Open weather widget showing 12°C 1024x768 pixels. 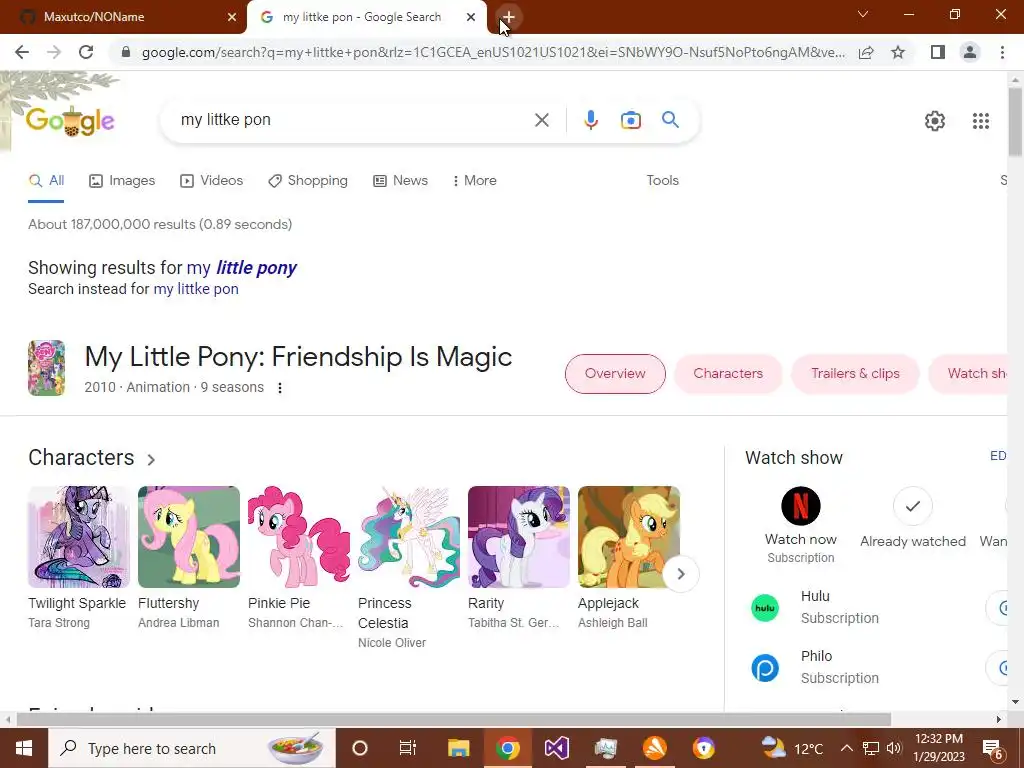[795, 748]
